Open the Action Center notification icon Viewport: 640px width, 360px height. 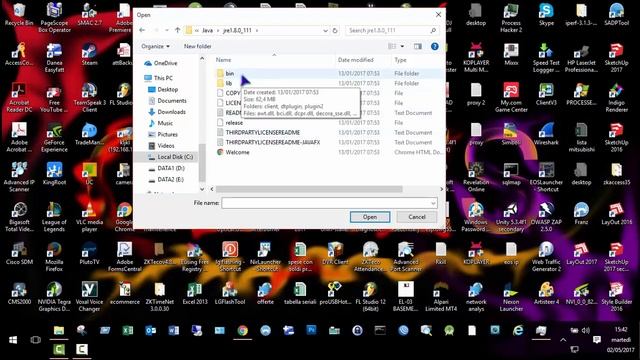(x=597, y=340)
